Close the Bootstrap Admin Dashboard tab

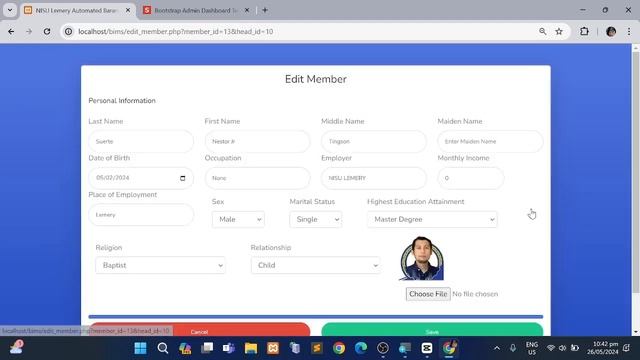coord(247,10)
